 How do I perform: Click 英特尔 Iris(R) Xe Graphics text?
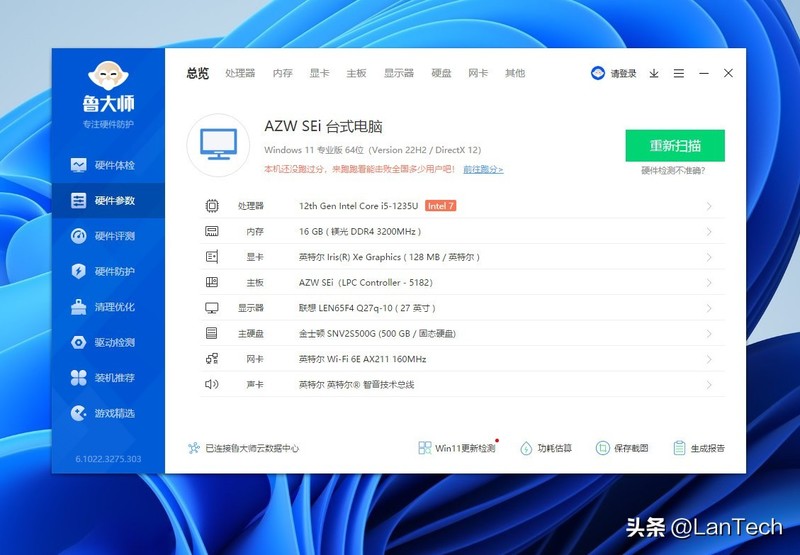[x=389, y=257]
